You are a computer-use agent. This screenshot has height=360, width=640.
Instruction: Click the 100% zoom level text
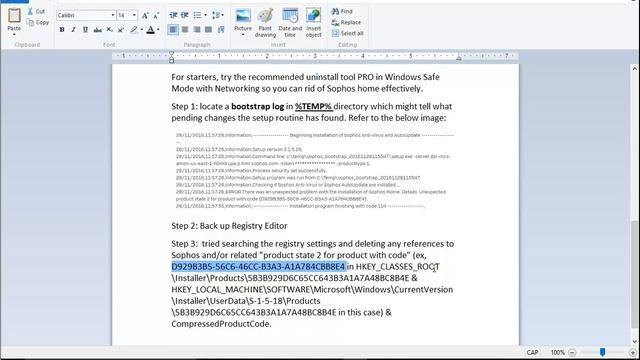557,352
